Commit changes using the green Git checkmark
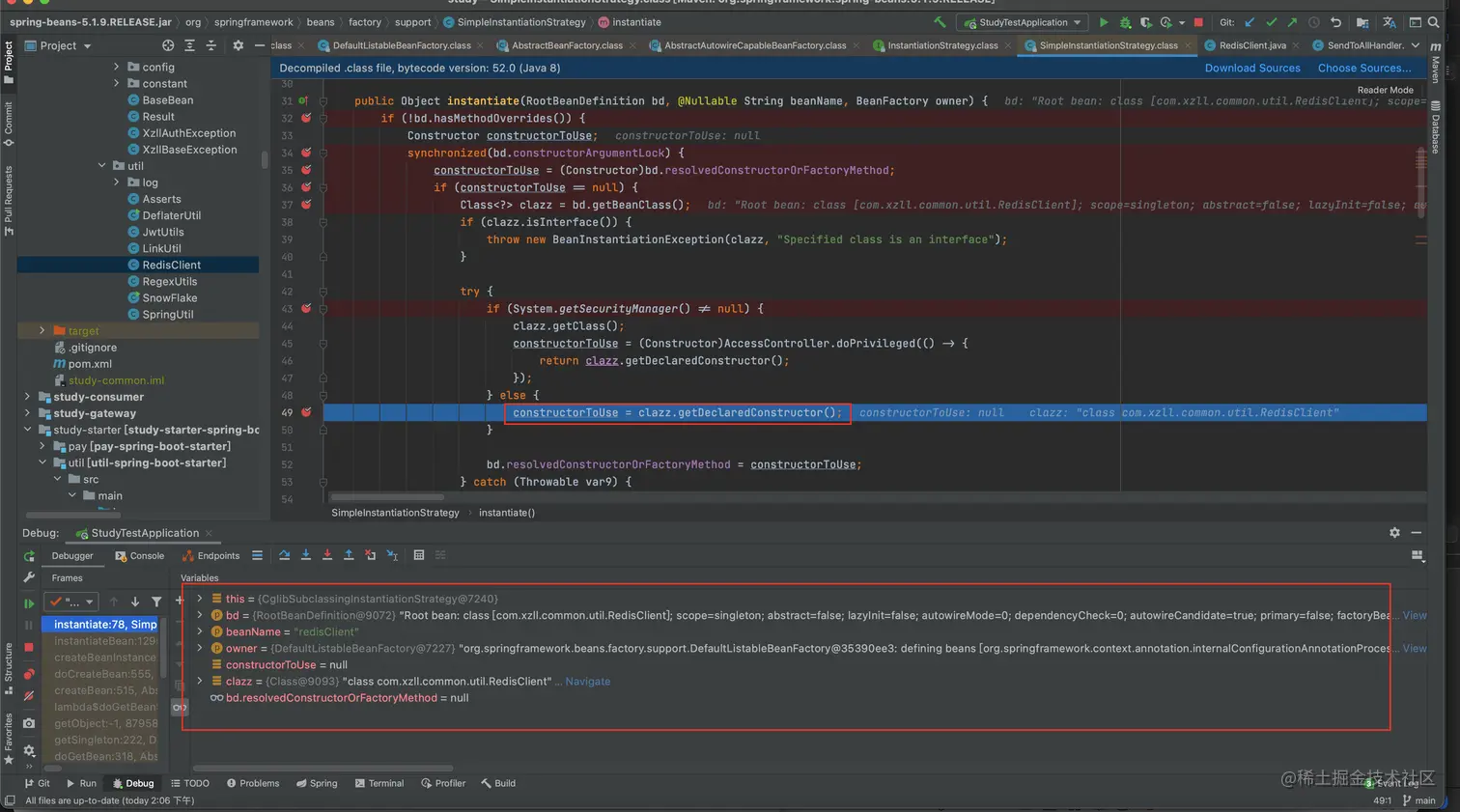The image size is (1460, 812). pyautogui.click(x=1271, y=22)
